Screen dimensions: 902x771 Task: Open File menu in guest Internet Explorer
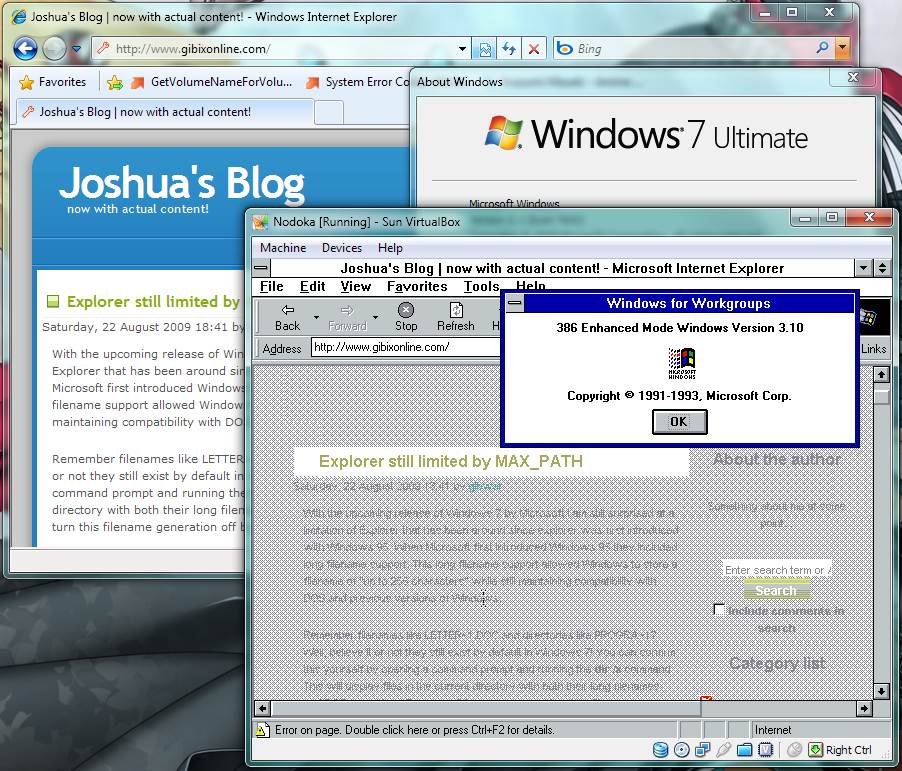[272, 287]
